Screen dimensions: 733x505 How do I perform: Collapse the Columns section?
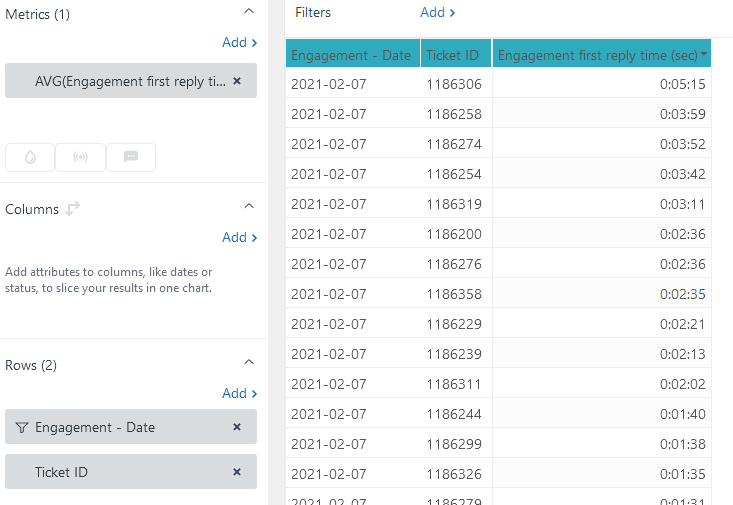(x=249, y=206)
